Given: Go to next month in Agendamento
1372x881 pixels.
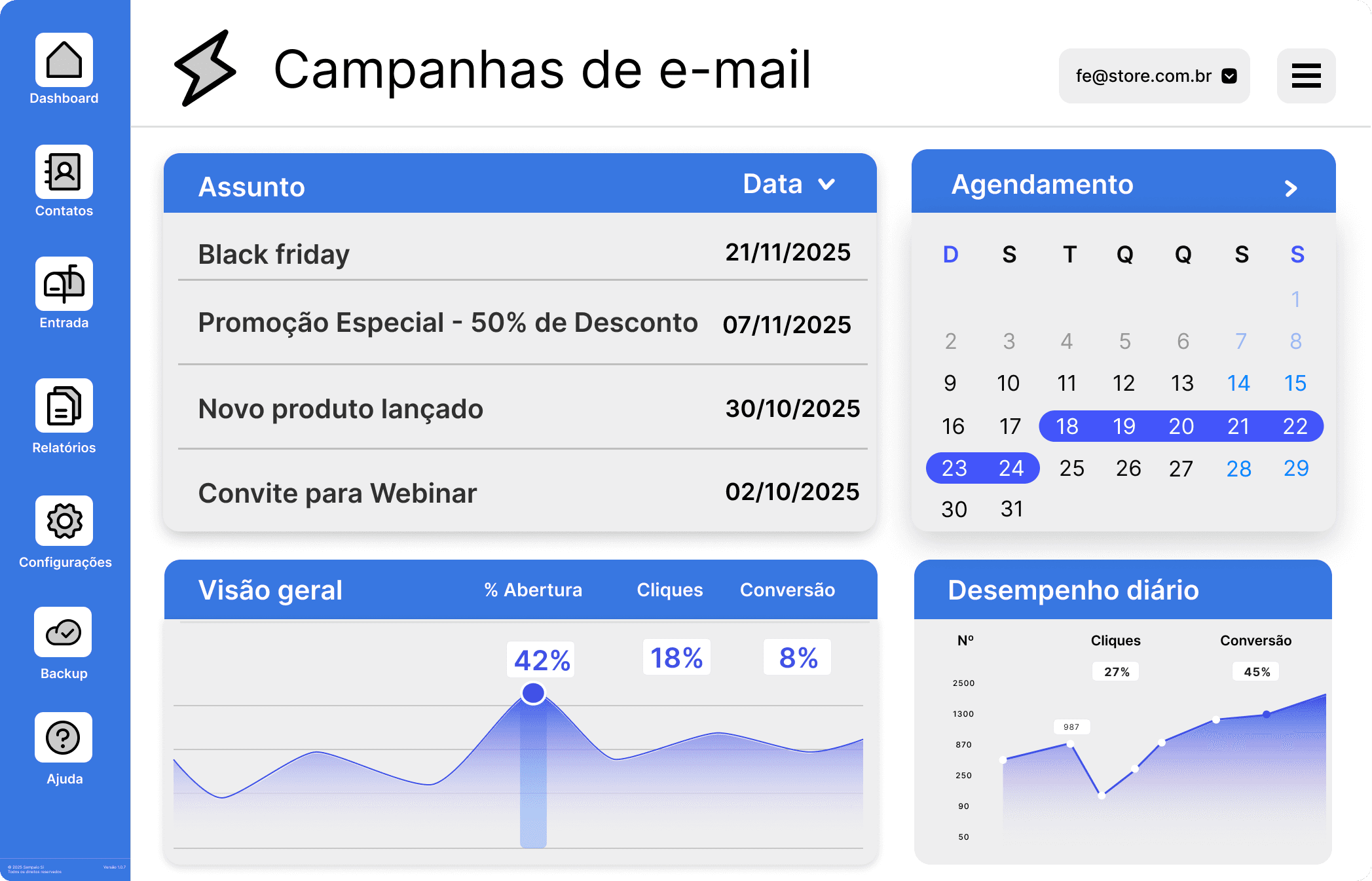Looking at the screenshot, I should pos(1291,189).
